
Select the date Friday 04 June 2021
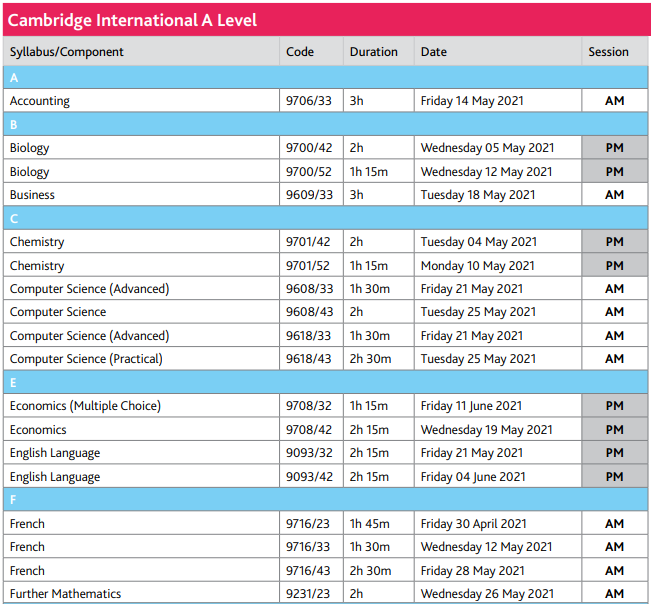pyautogui.click(x=471, y=477)
